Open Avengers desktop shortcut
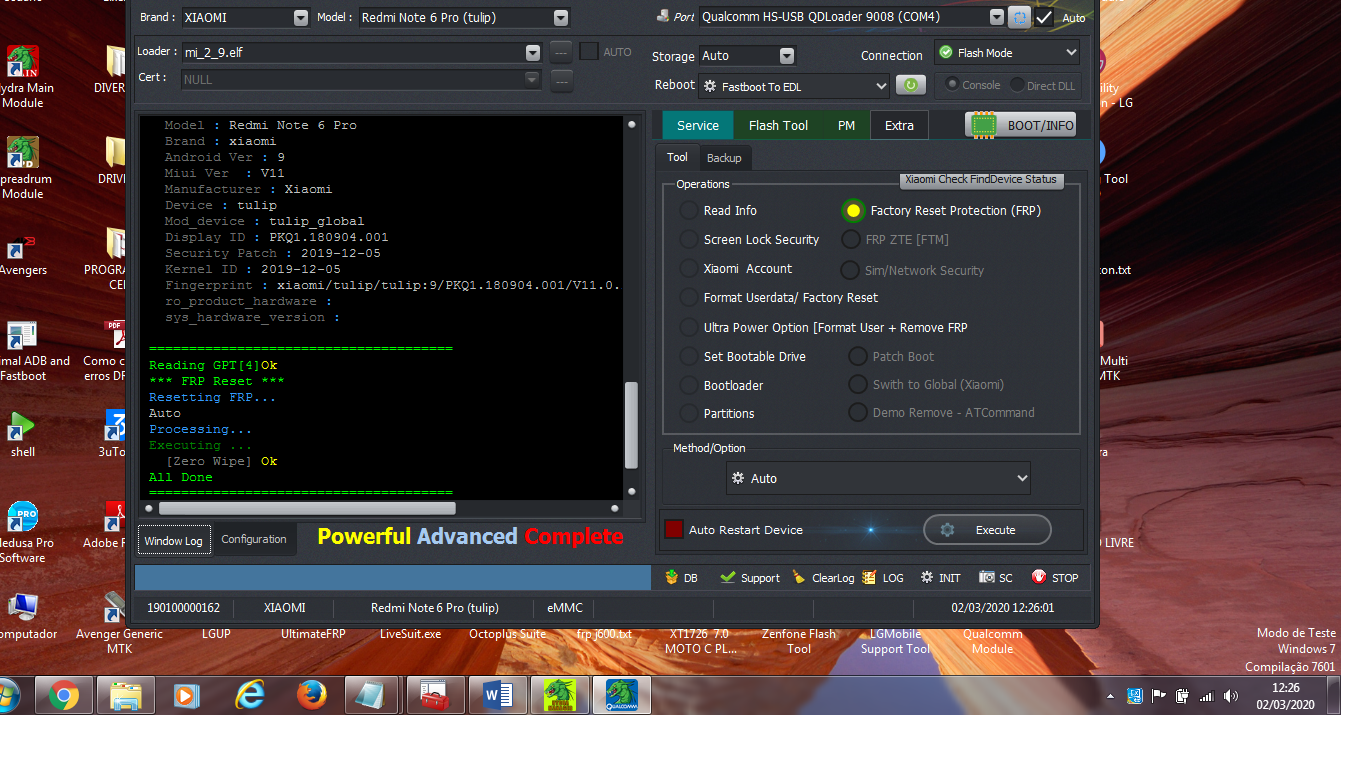 click(x=23, y=255)
